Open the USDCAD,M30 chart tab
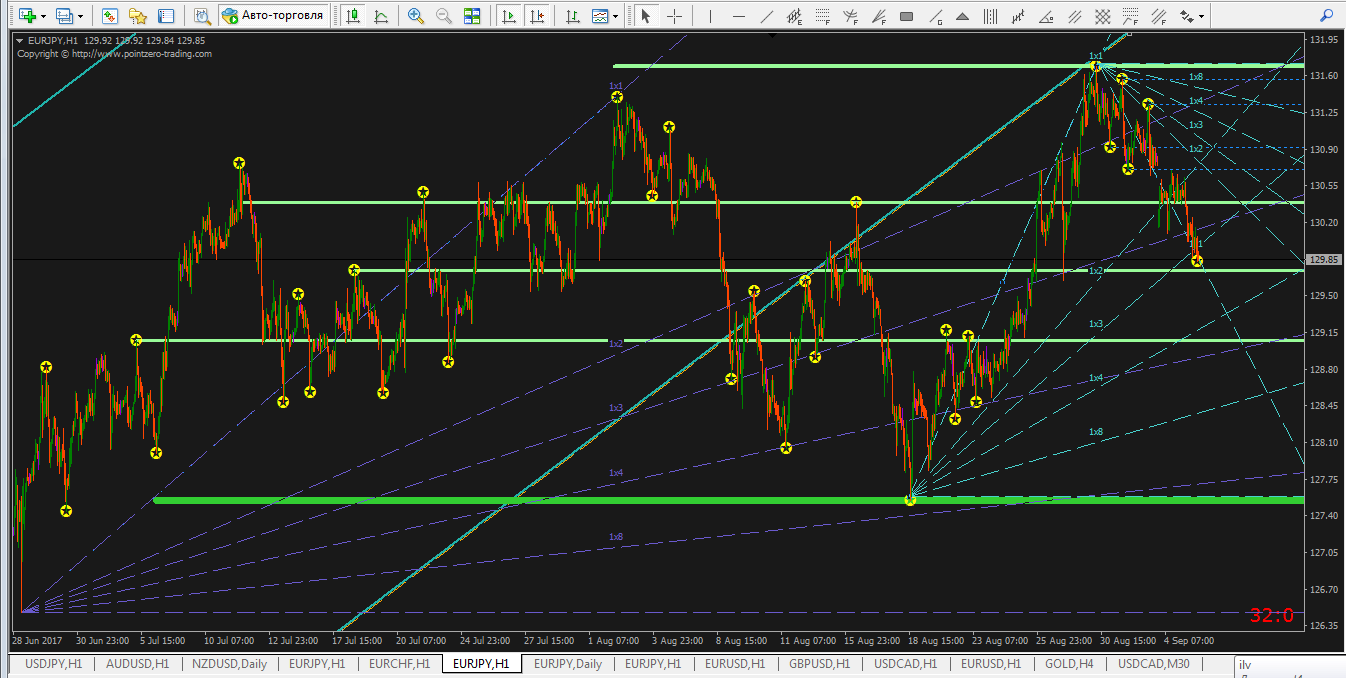 point(1154,663)
